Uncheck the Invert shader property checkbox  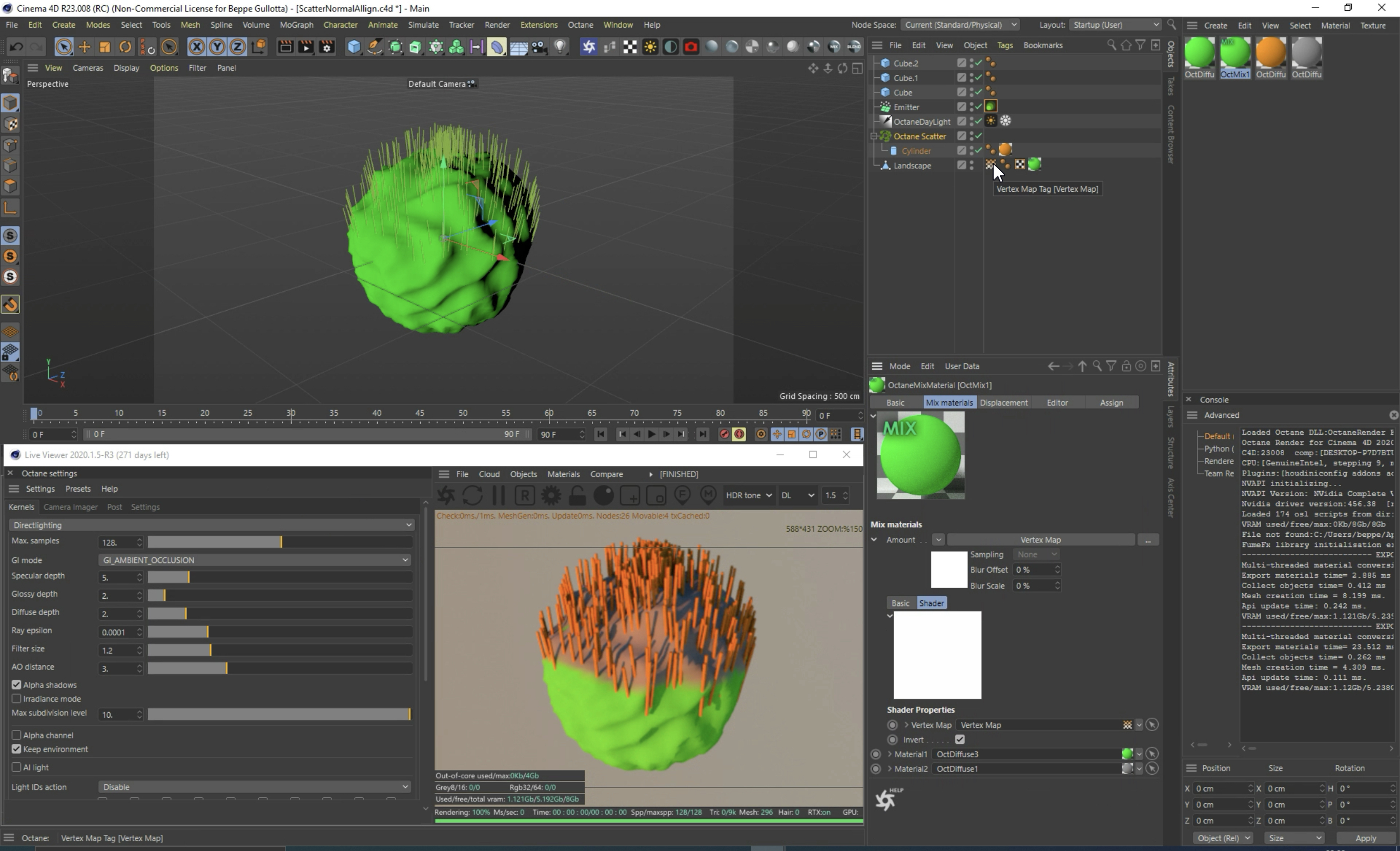point(960,740)
